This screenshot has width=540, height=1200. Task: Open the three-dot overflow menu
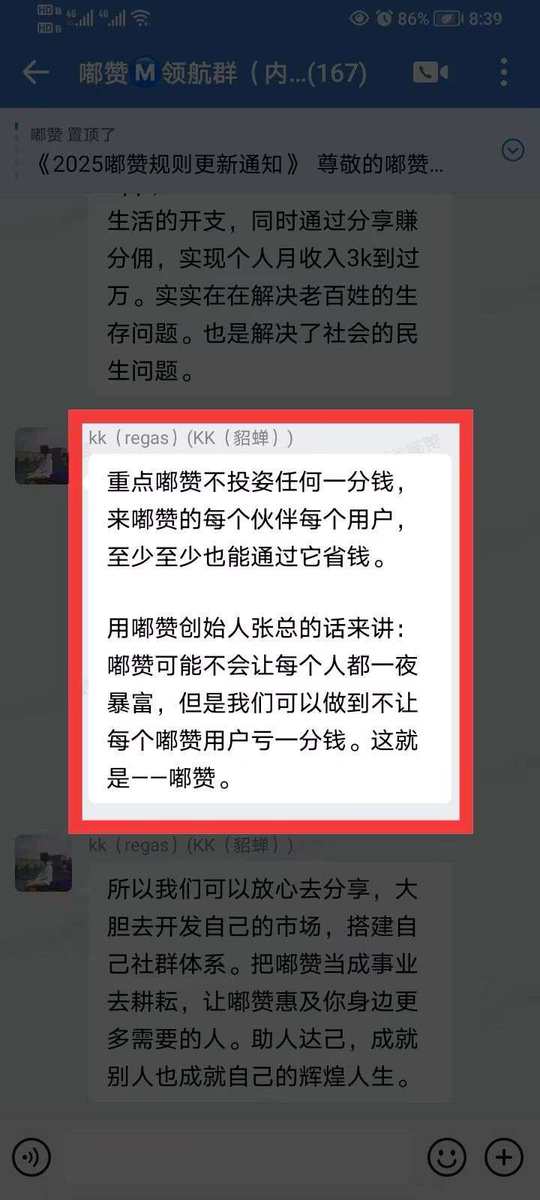pyautogui.click(x=504, y=73)
